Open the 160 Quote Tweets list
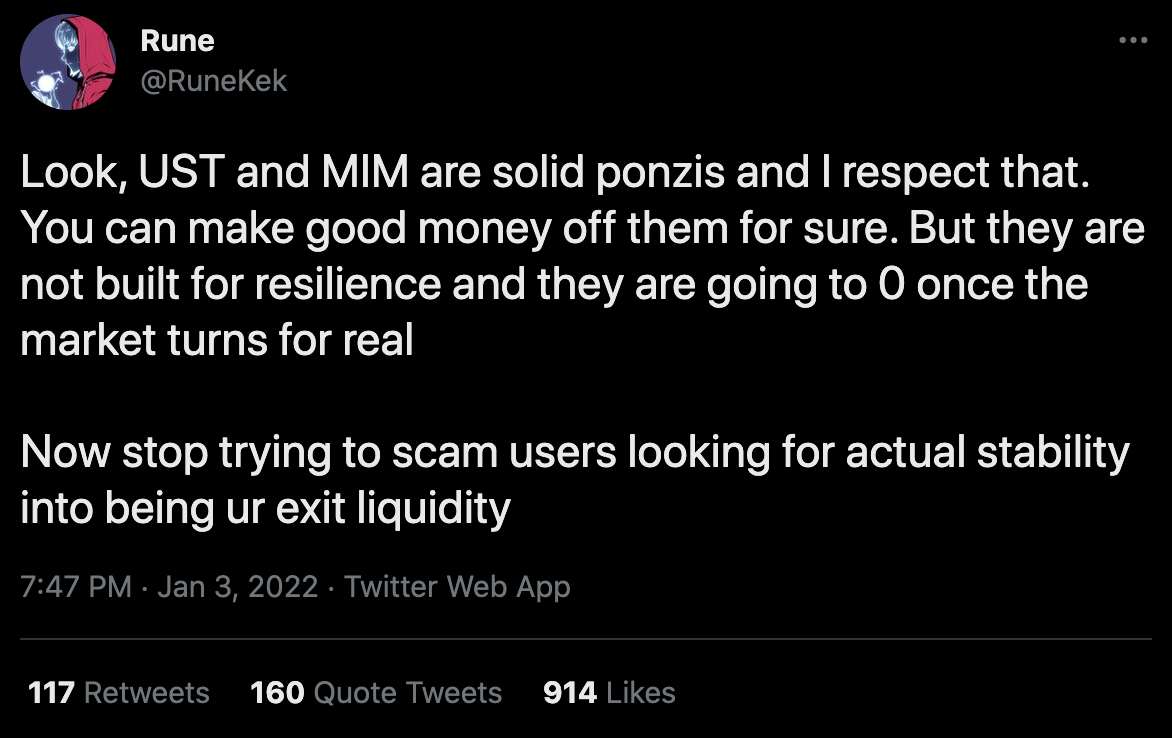Image resolution: width=1172 pixels, height=738 pixels. point(376,692)
